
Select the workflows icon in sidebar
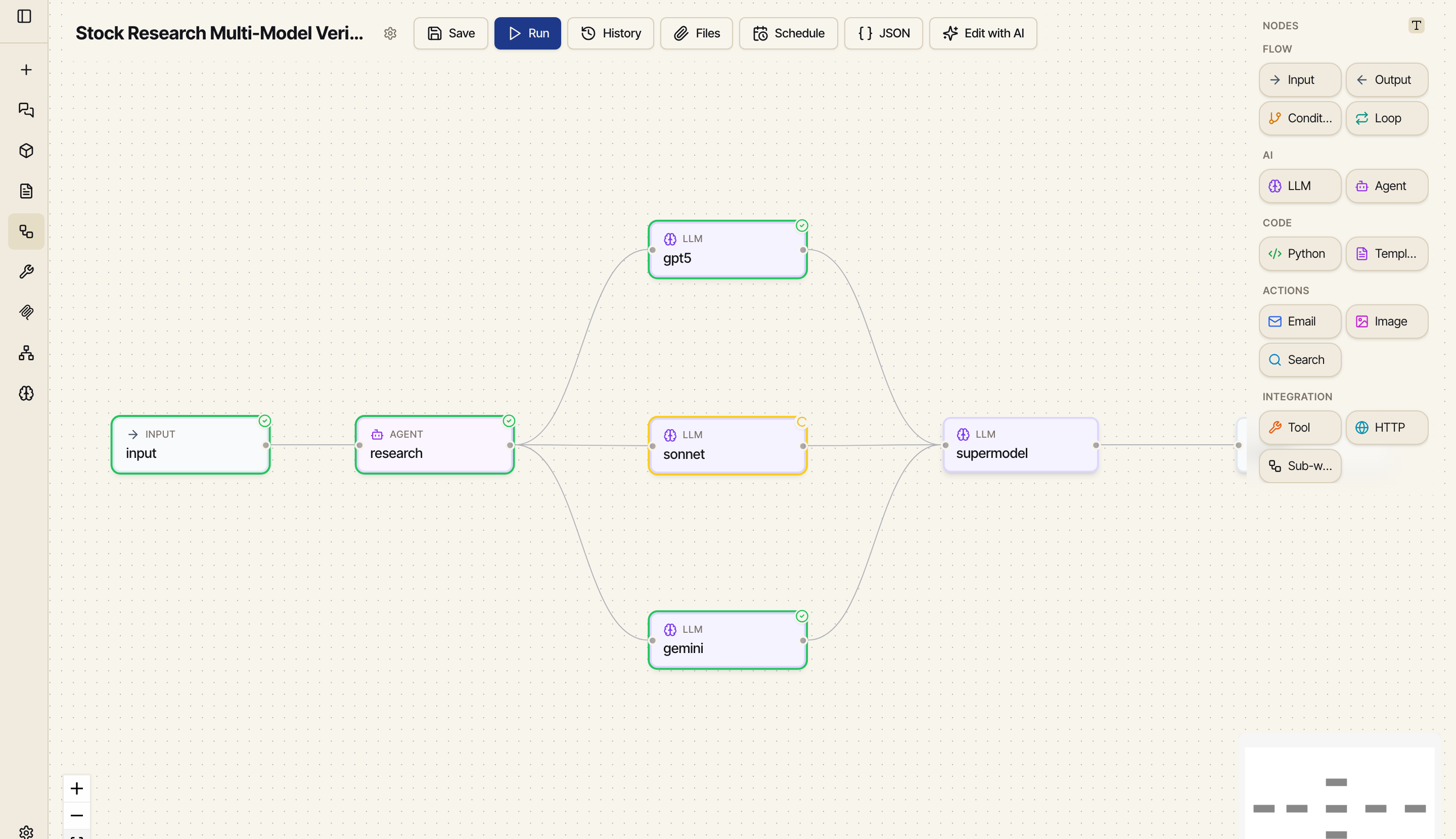pos(26,231)
